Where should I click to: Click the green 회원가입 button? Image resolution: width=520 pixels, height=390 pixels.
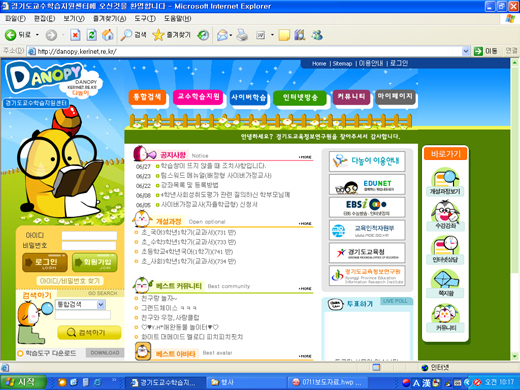pyautogui.click(x=95, y=262)
